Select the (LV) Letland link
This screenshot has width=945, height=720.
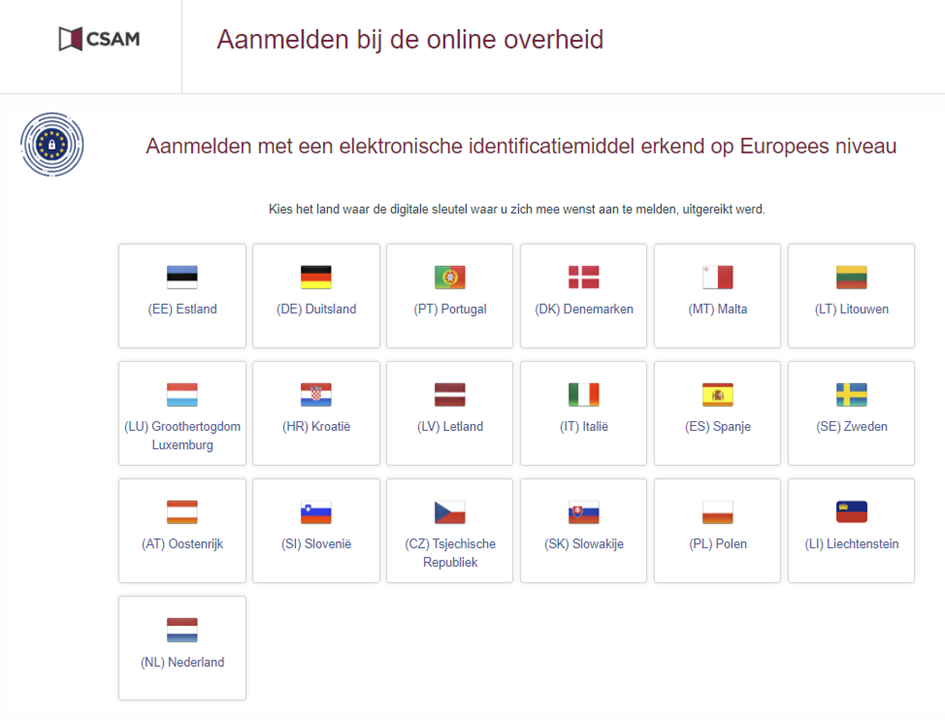(x=450, y=427)
